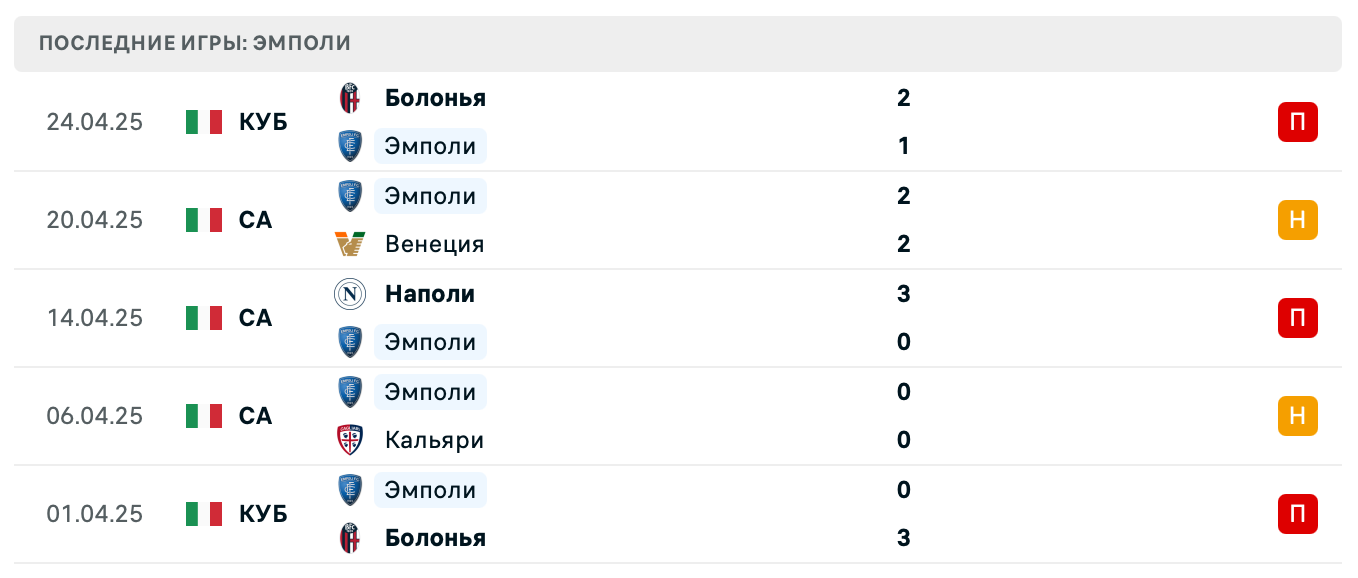Viewport: 1358px width, 578px height.
Task: Click highlighted Эмполи label in 14.04.25 match
Action: (430, 342)
